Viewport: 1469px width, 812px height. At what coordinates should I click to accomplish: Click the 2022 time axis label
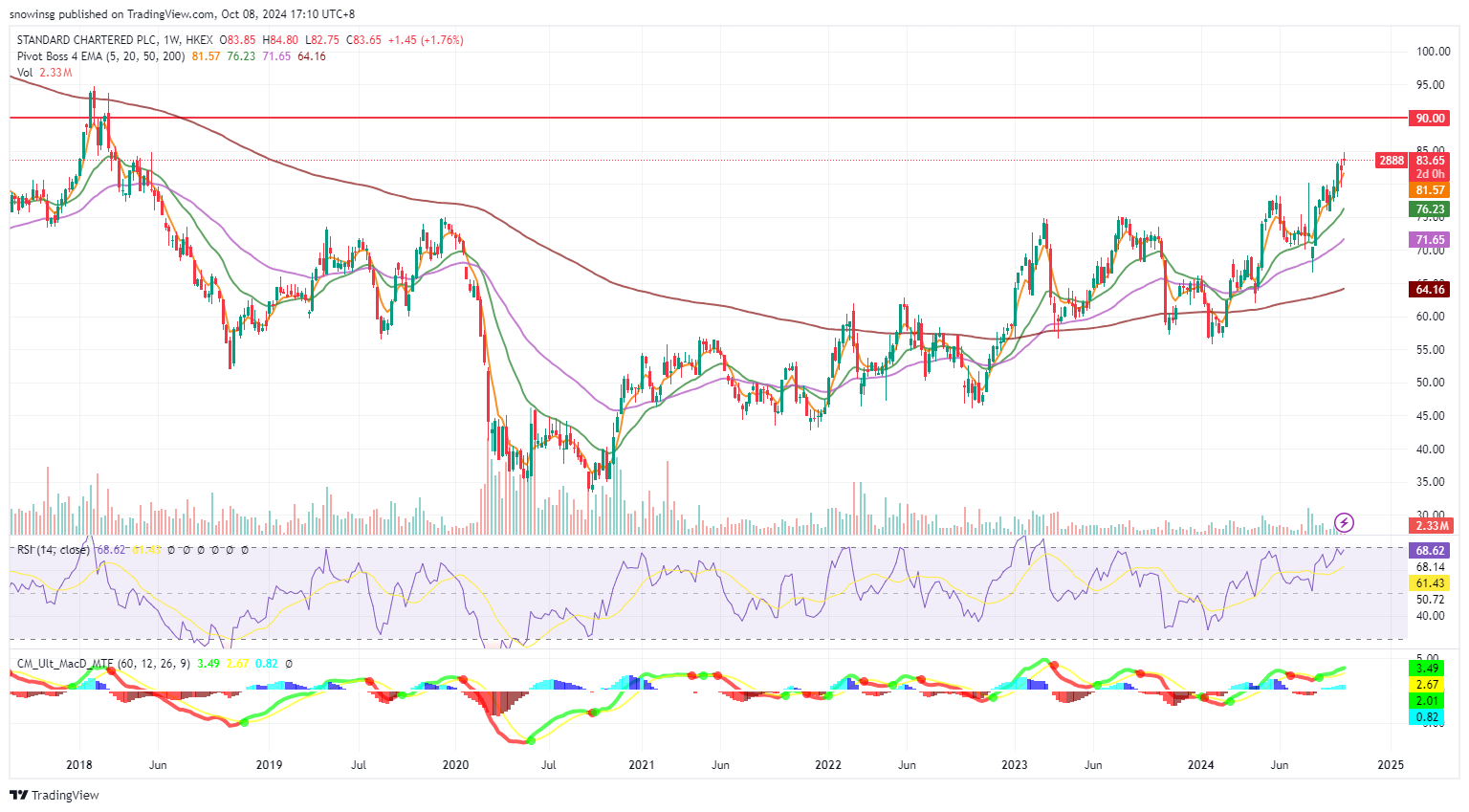click(828, 765)
